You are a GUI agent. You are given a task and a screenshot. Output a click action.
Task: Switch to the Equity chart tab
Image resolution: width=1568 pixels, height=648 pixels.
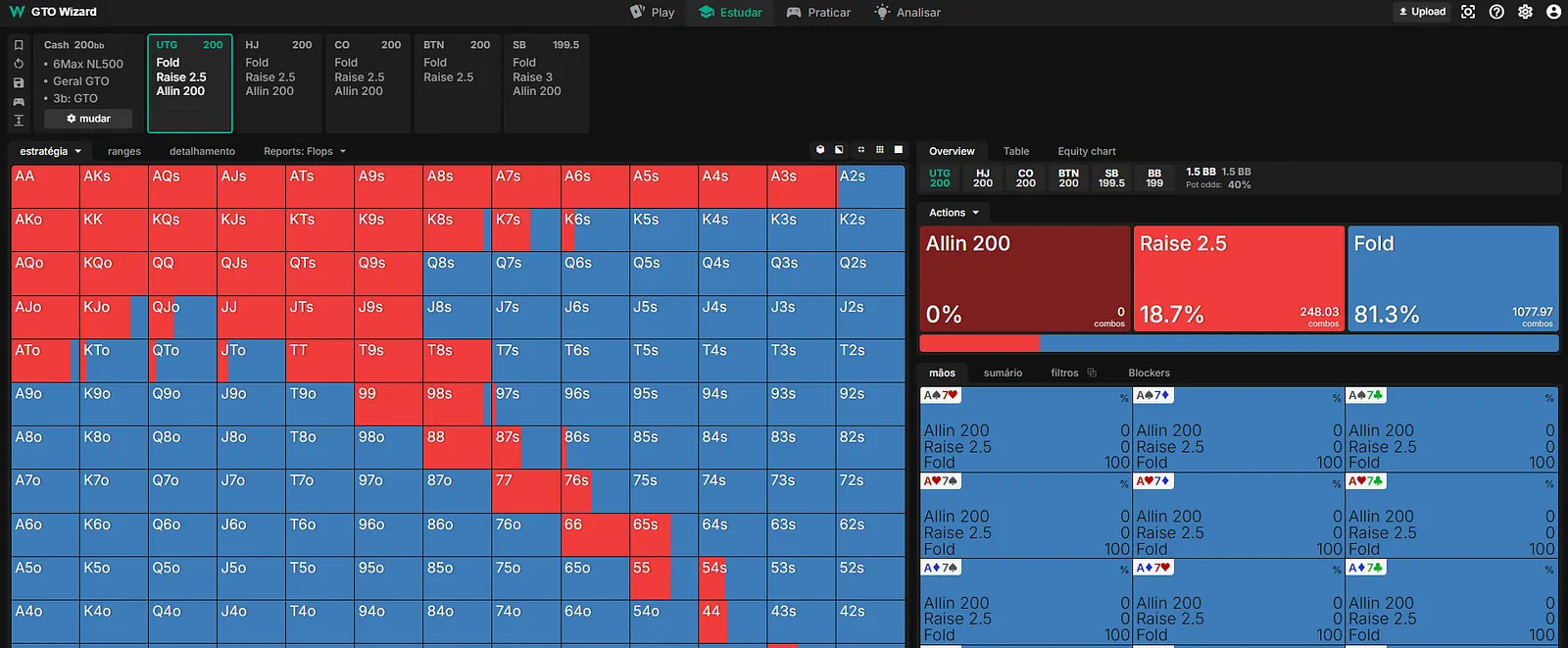tap(1086, 151)
